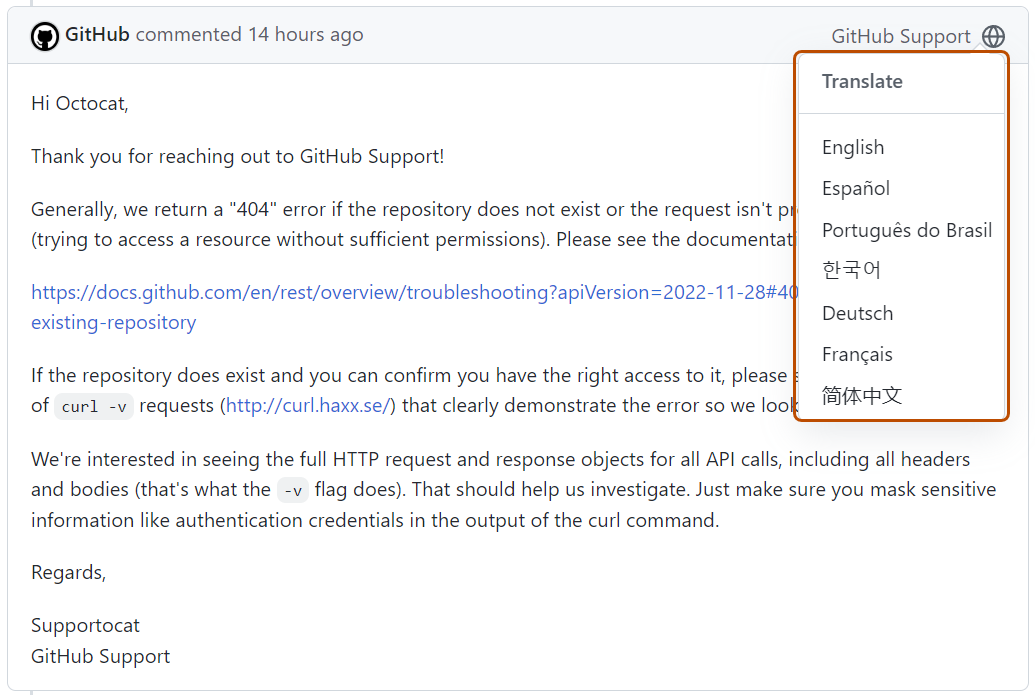Click the existing-repository portion of the docs link
The width and height of the screenshot is (1035, 695).
pos(113,322)
